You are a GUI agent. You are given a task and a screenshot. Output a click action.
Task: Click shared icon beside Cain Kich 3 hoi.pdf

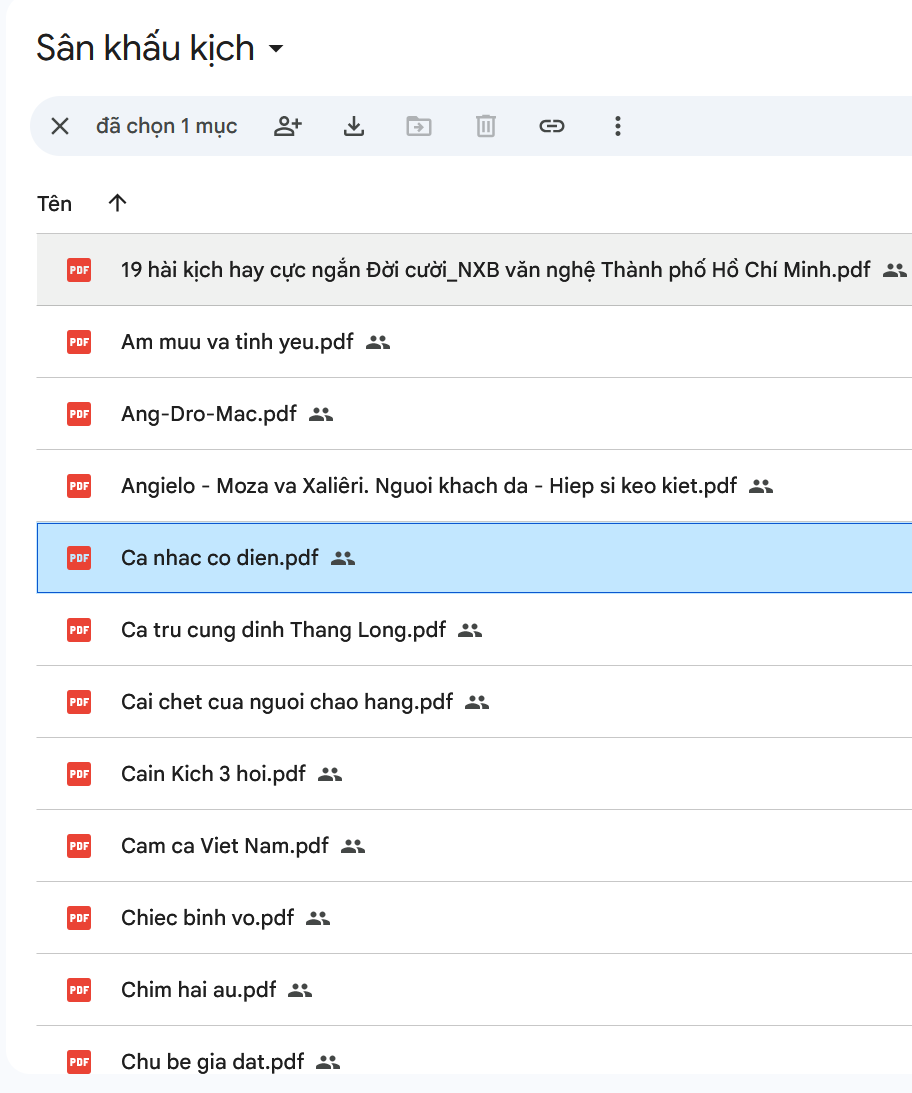330,774
